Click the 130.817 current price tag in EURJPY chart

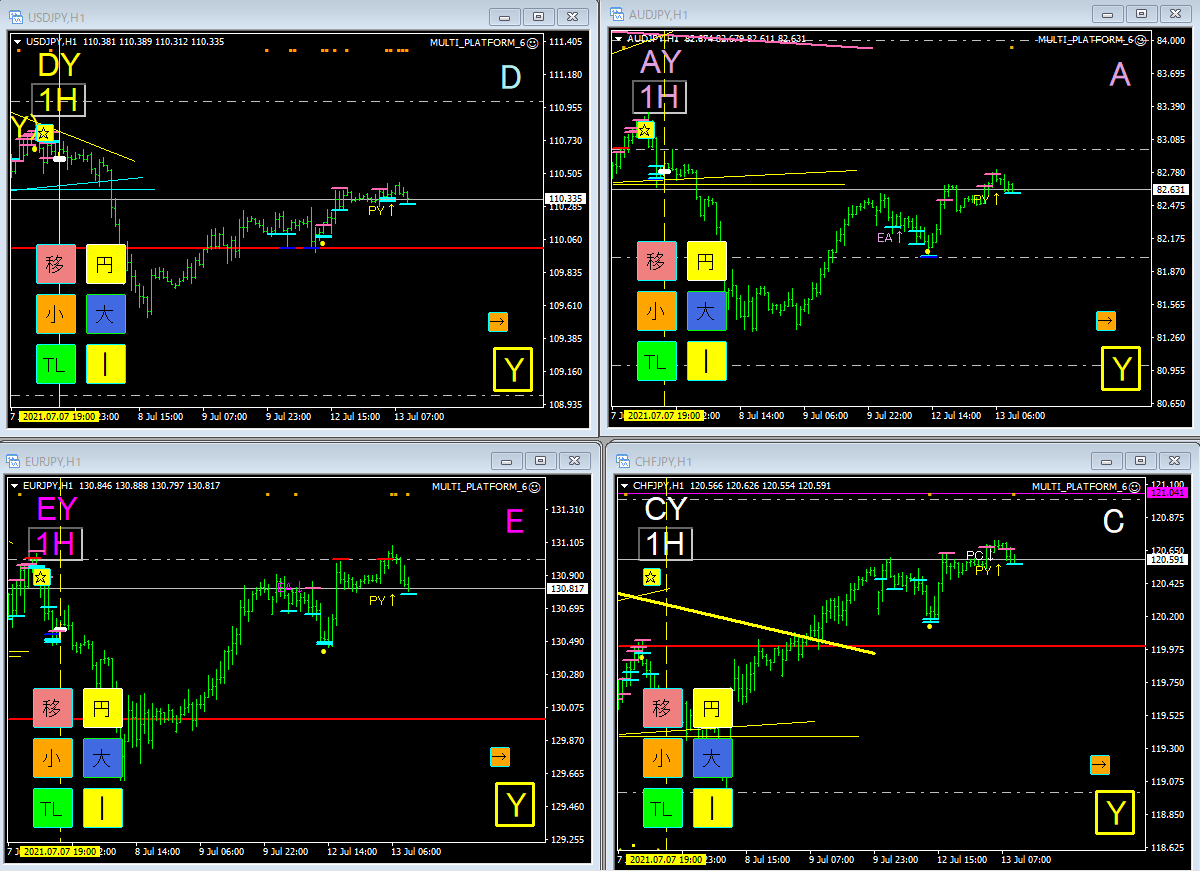pyautogui.click(x=567, y=589)
